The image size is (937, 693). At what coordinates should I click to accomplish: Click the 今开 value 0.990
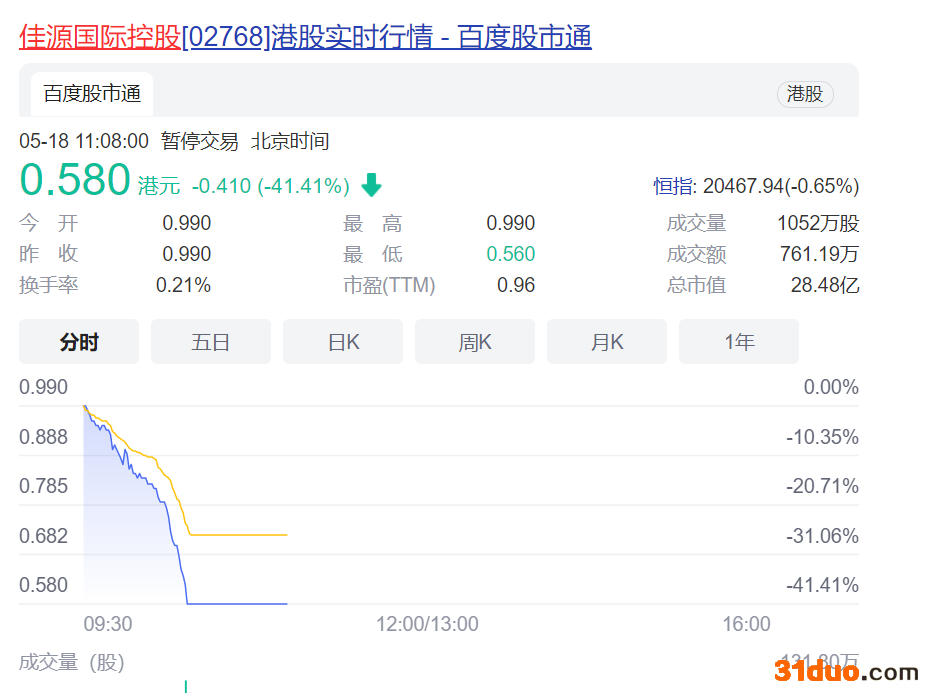tap(186, 223)
